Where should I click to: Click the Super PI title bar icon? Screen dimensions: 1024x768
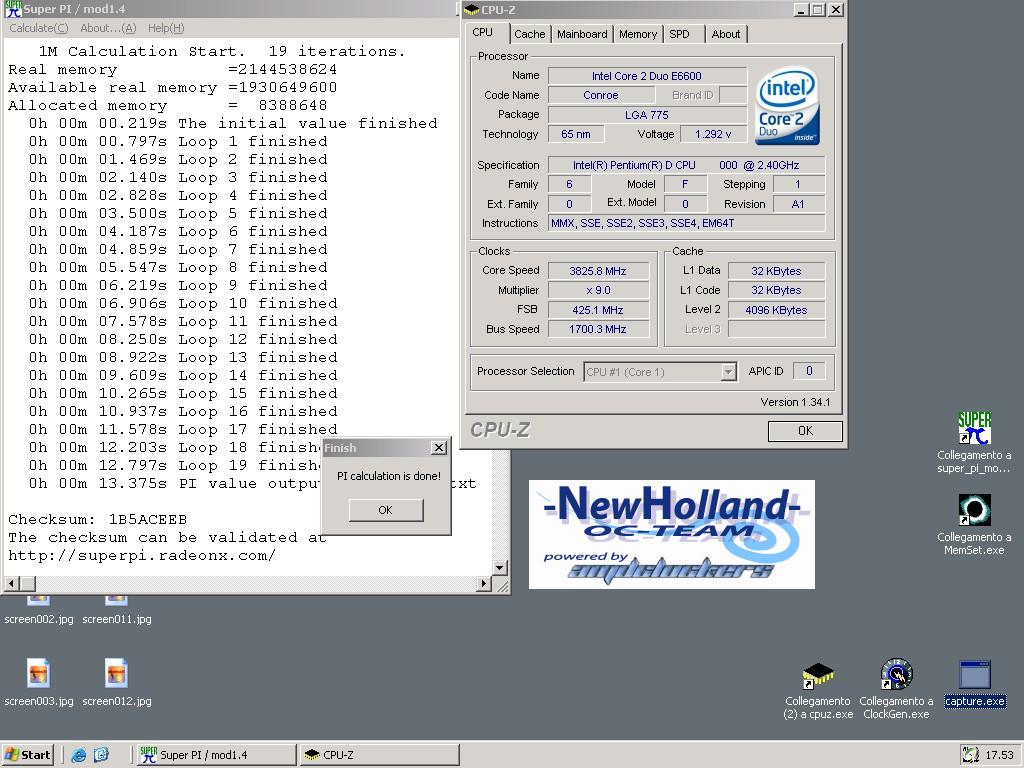pyautogui.click(x=12, y=8)
